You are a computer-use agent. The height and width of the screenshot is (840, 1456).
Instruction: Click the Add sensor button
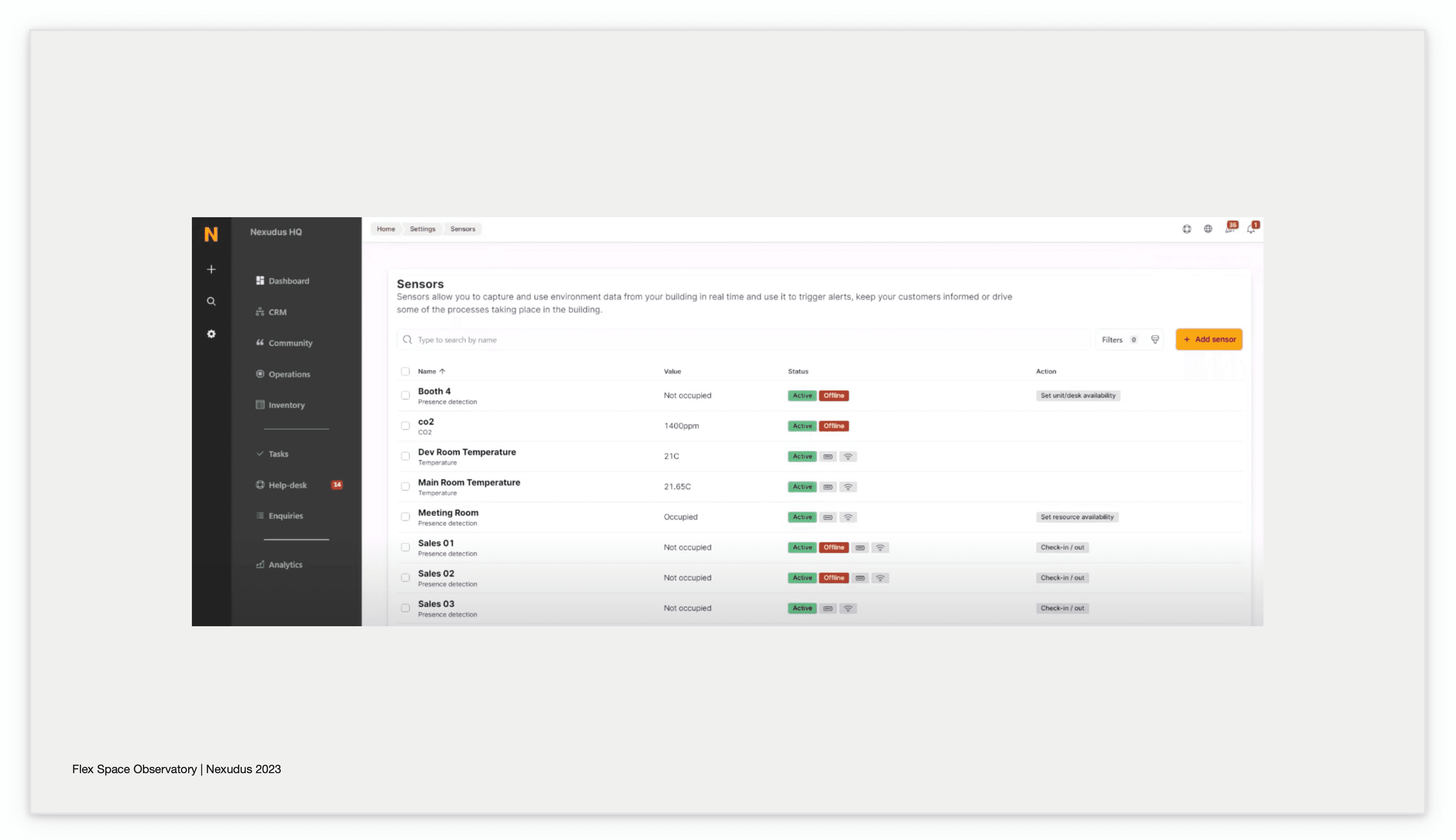[x=1209, y=340]
